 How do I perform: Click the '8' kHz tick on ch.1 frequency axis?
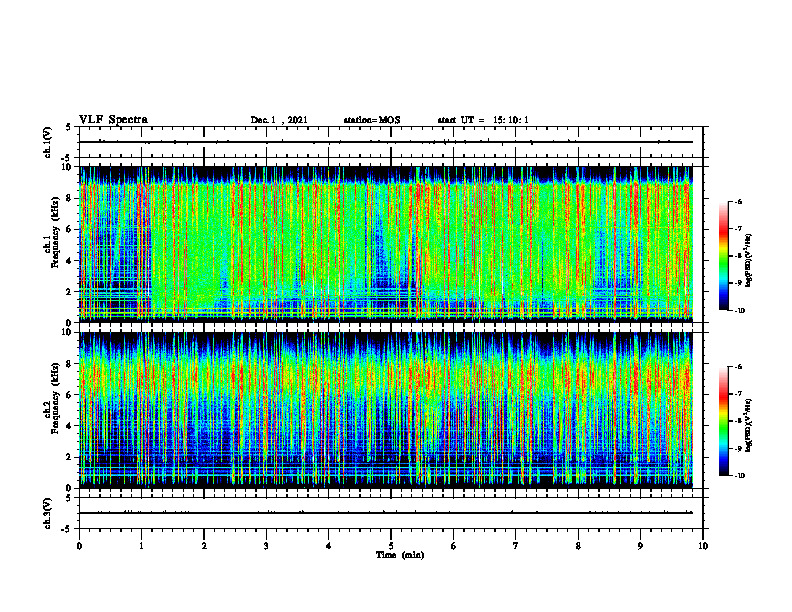69,198
